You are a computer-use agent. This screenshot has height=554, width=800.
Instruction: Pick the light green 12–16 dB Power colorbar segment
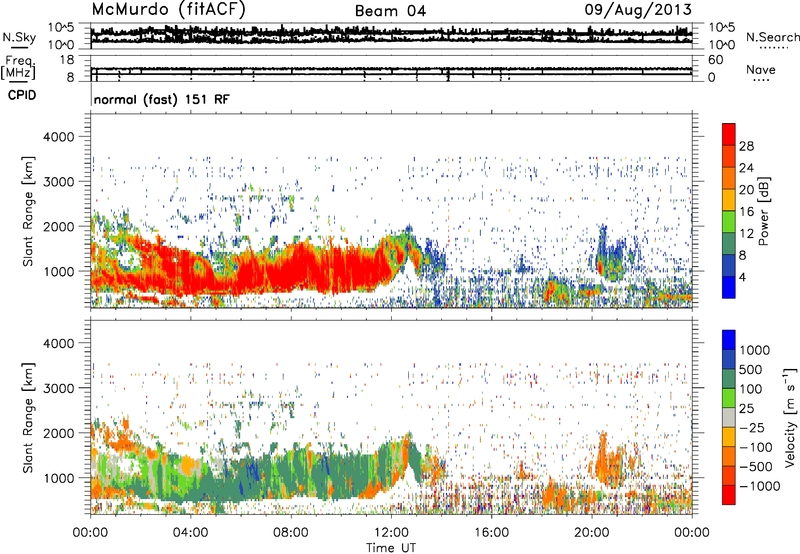pyautogui.click(x=729, y=222)
